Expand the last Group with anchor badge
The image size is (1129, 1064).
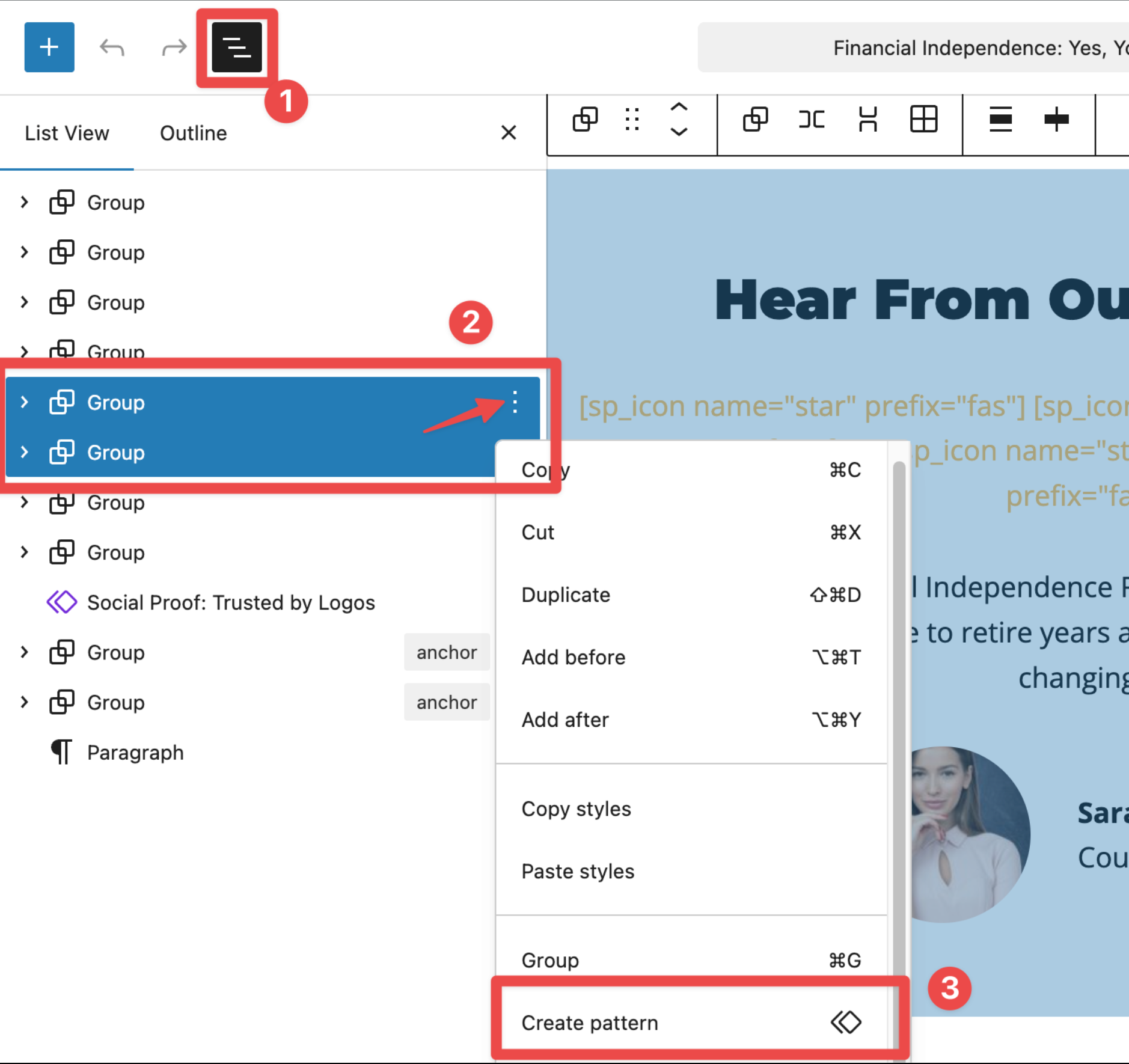[x=24, y=702]
